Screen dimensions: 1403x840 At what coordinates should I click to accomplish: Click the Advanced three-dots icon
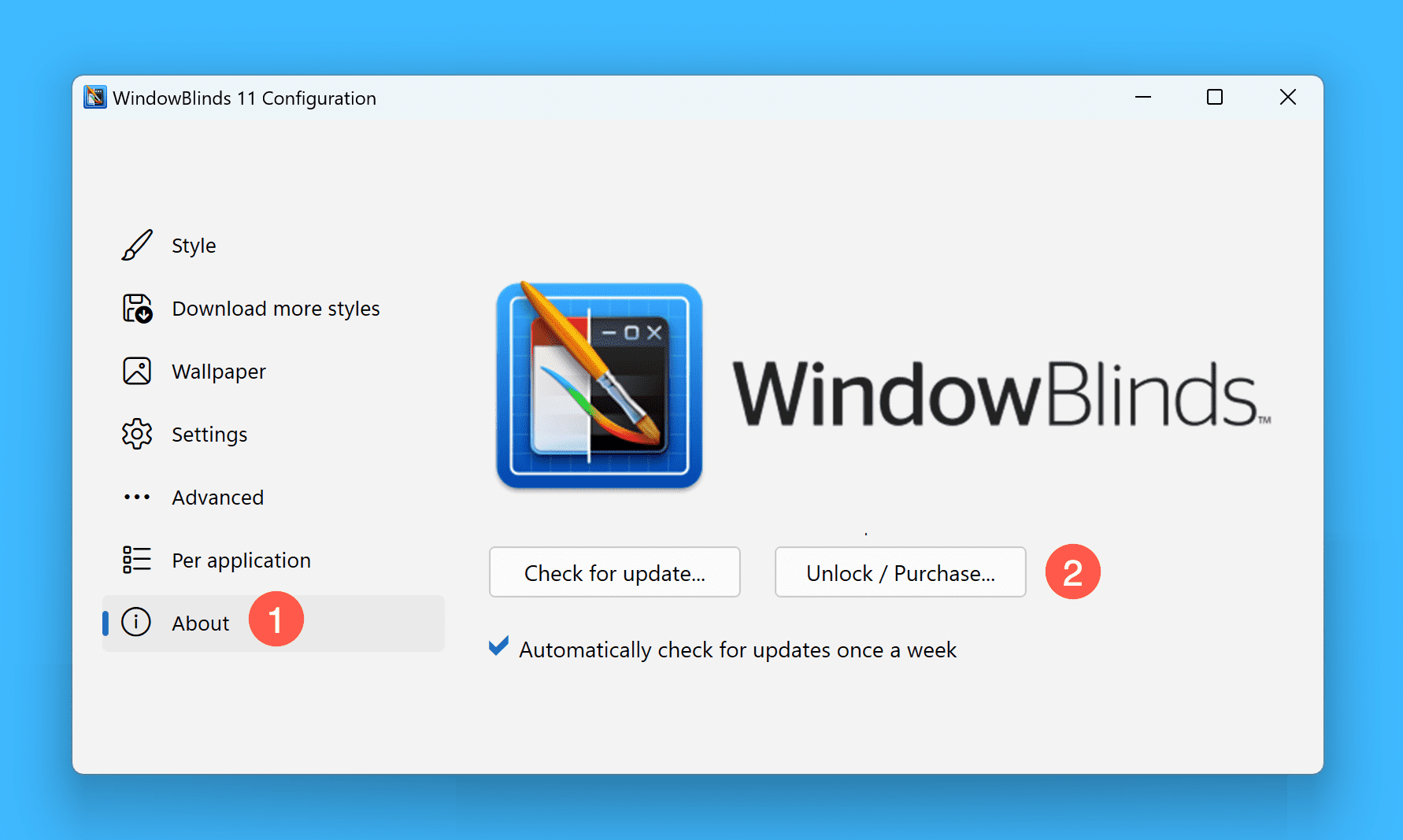coord(137,497)
